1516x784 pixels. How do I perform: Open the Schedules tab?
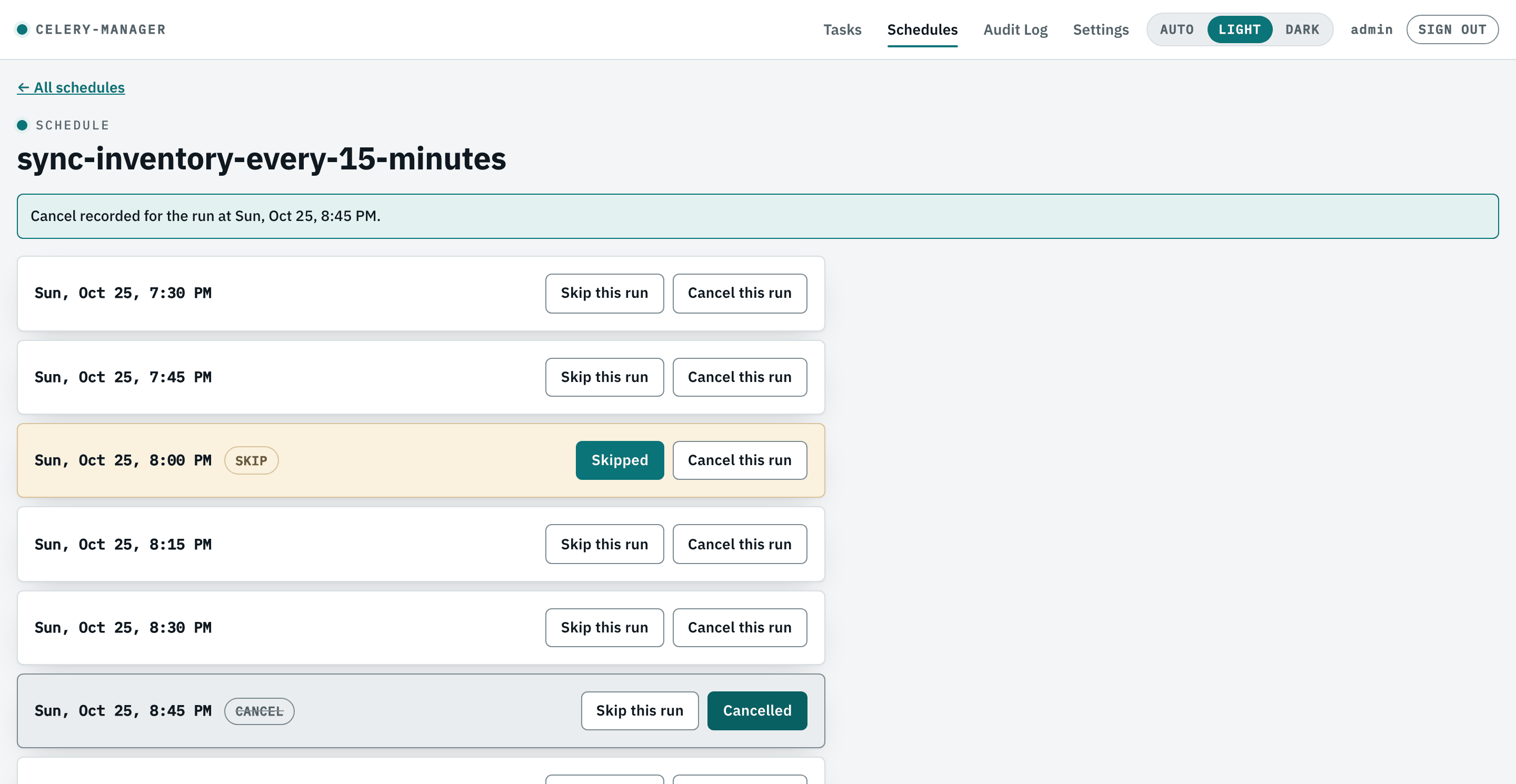point(922,29)
